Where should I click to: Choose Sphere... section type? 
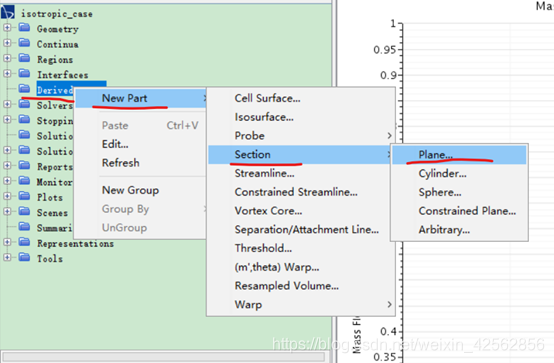point(459,192)
